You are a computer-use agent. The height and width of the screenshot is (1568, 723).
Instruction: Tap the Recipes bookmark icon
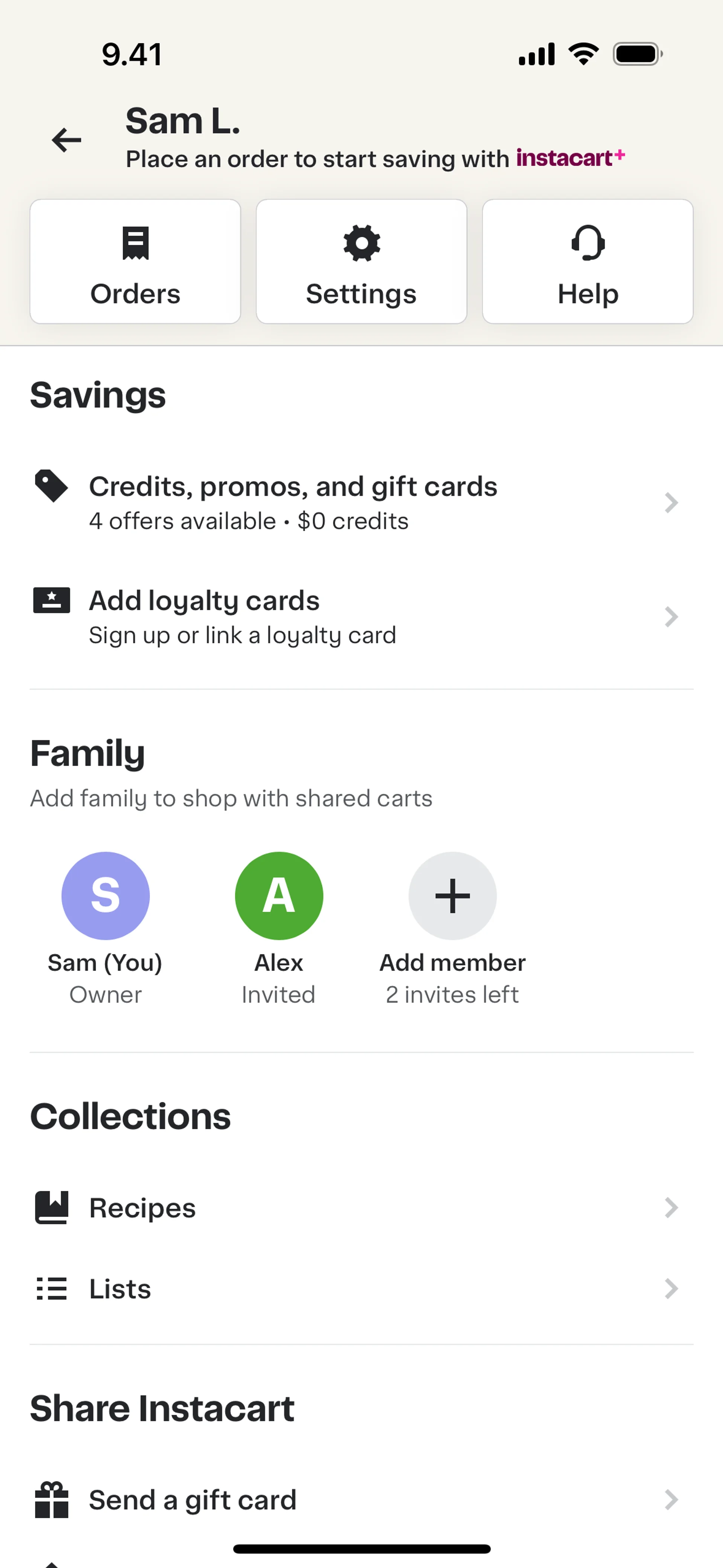click(51, 1208)
